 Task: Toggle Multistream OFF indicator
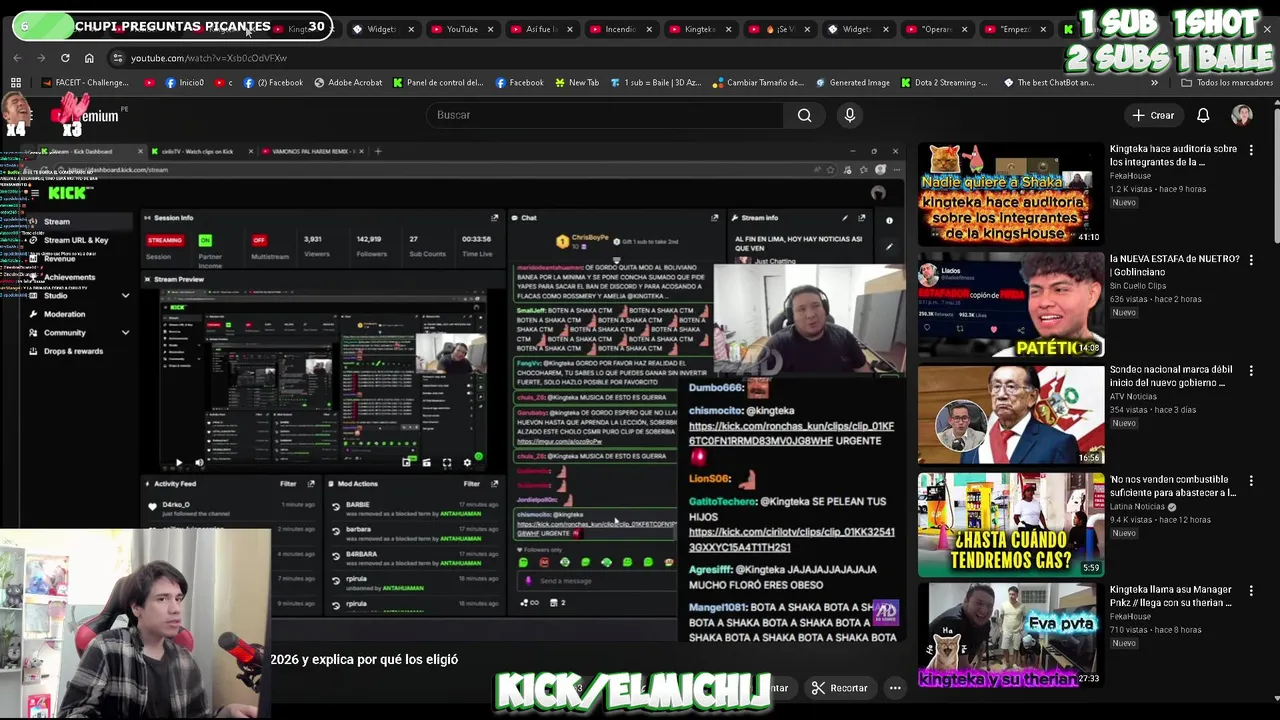click(259, 240)
